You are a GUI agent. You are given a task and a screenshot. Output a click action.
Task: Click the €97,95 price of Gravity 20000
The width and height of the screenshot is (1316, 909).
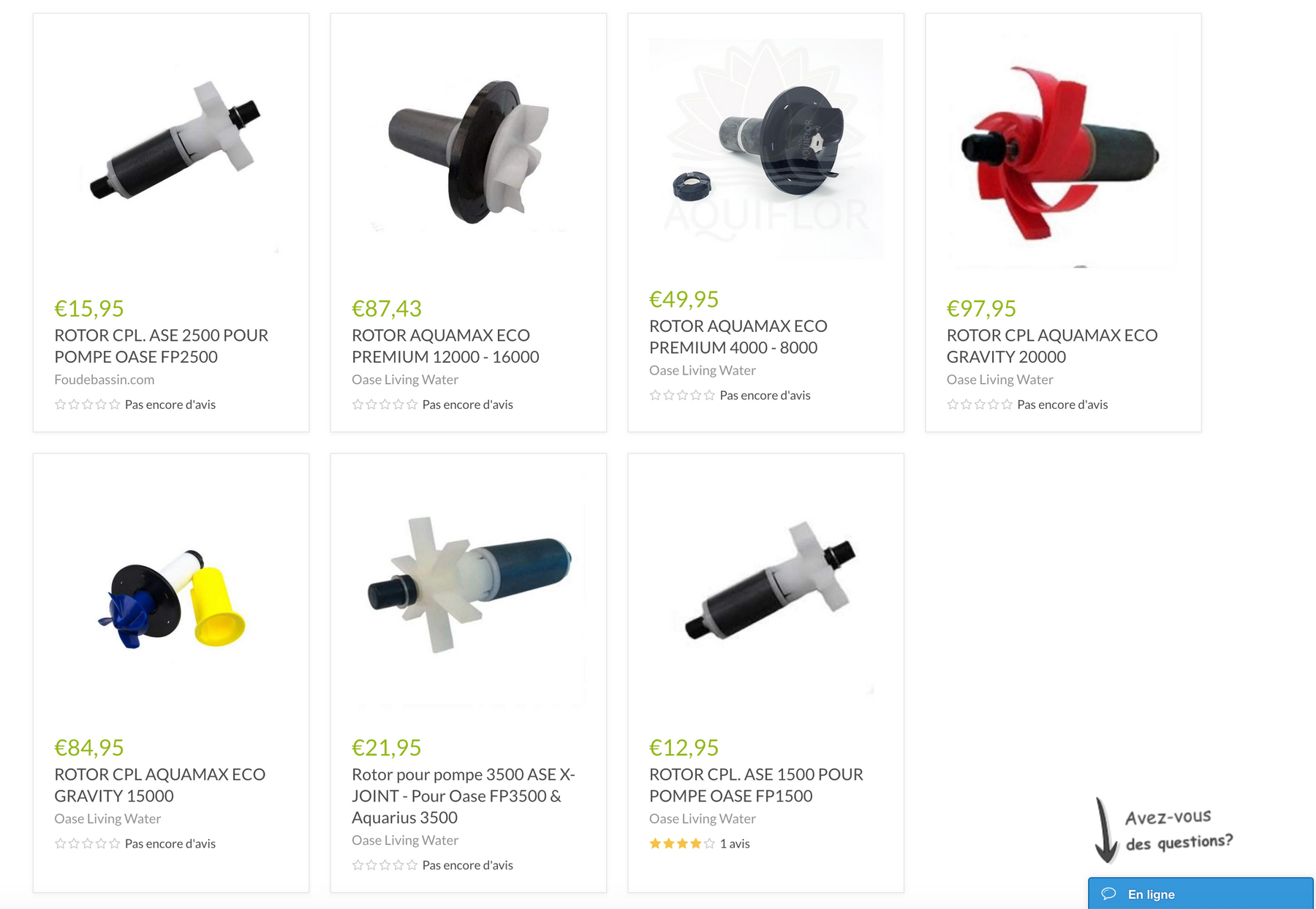coord(981,309)
